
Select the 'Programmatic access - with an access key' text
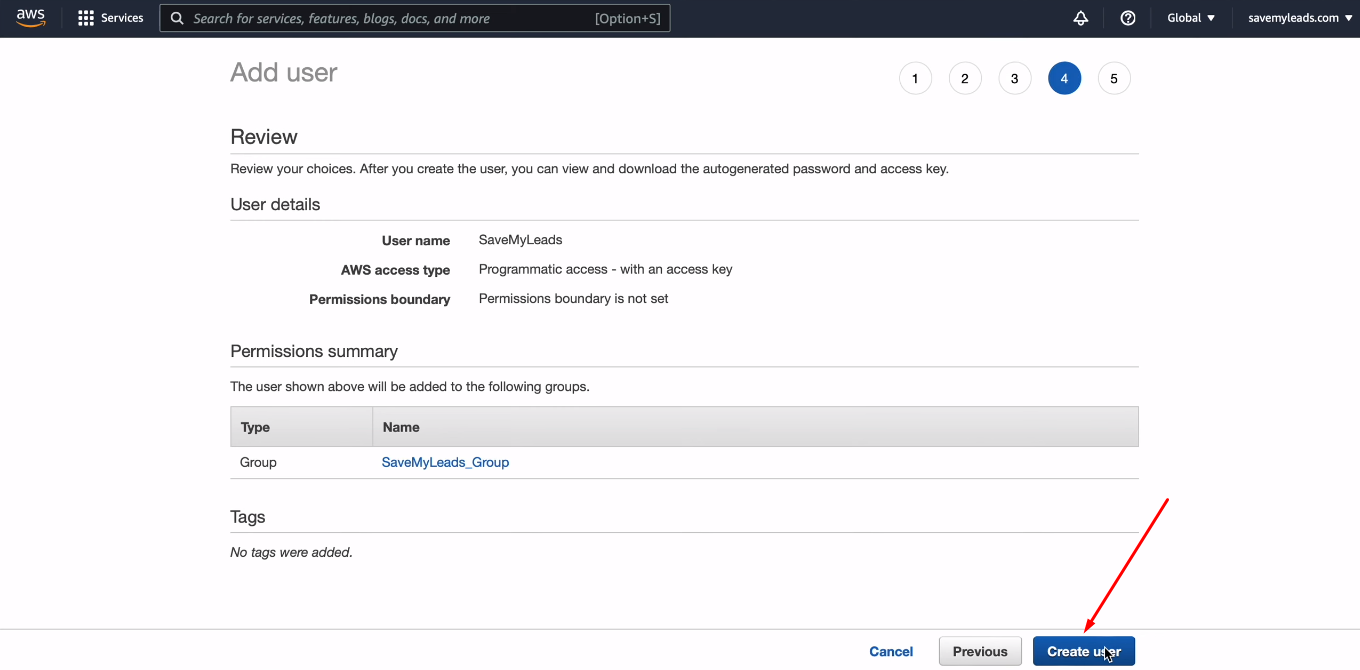point(606,269)
